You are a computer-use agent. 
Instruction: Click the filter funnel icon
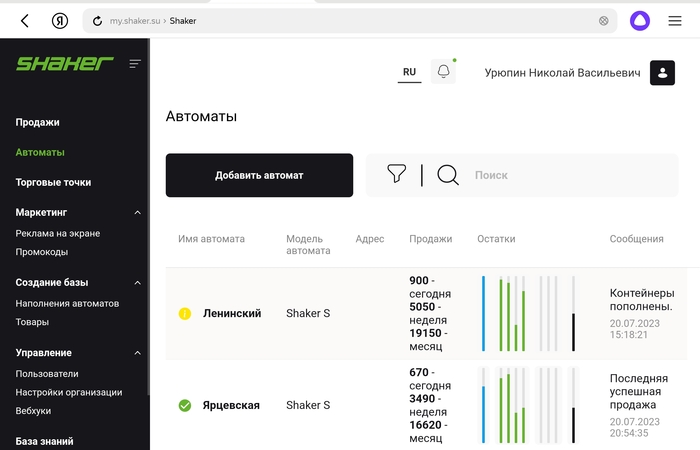tap(397, 175)
